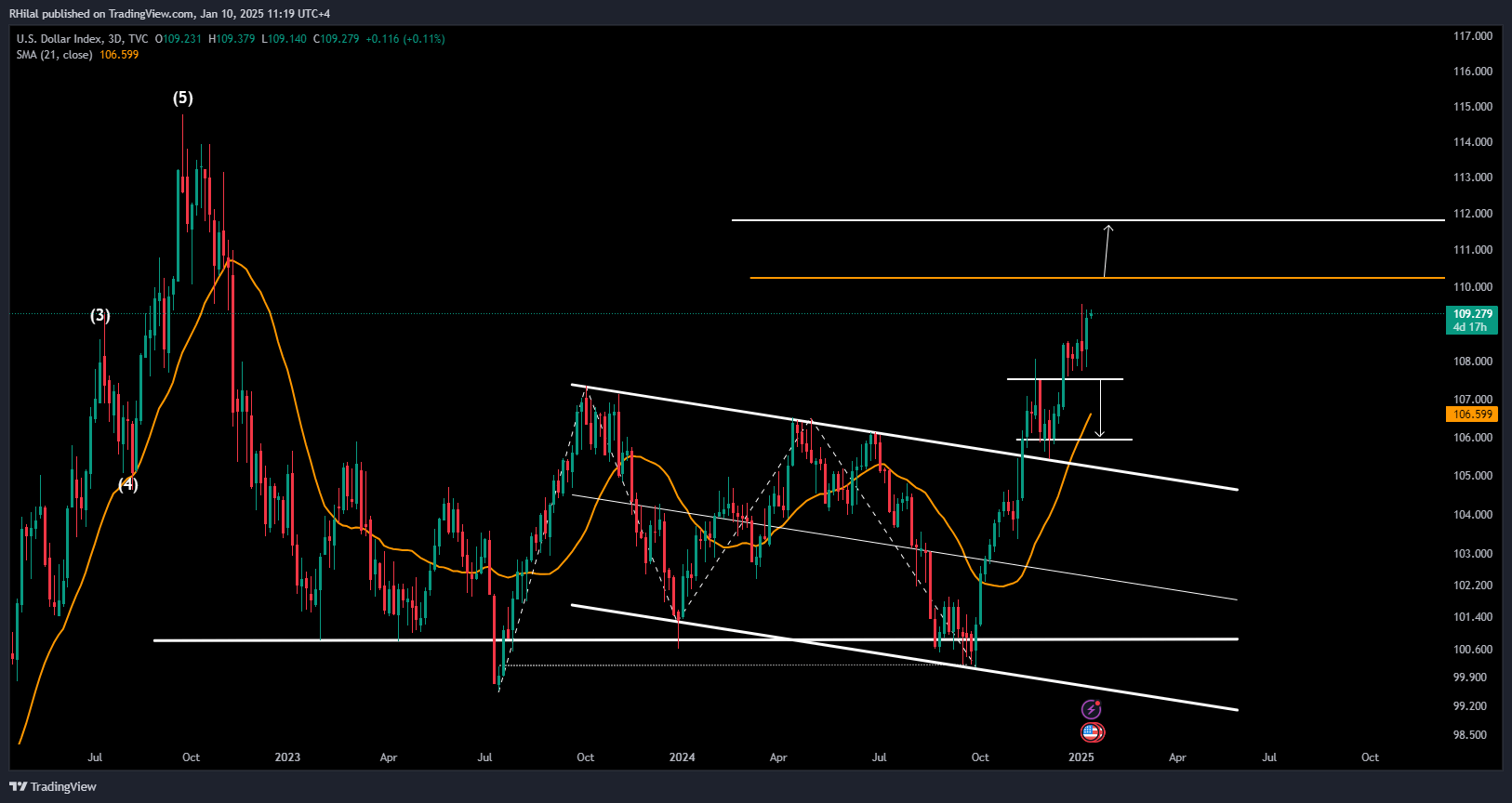Image resolution: width=1512 pixels, height=803 pixels.
Task: Click the 2024 label on time axis
Action: tap(682, 757)
